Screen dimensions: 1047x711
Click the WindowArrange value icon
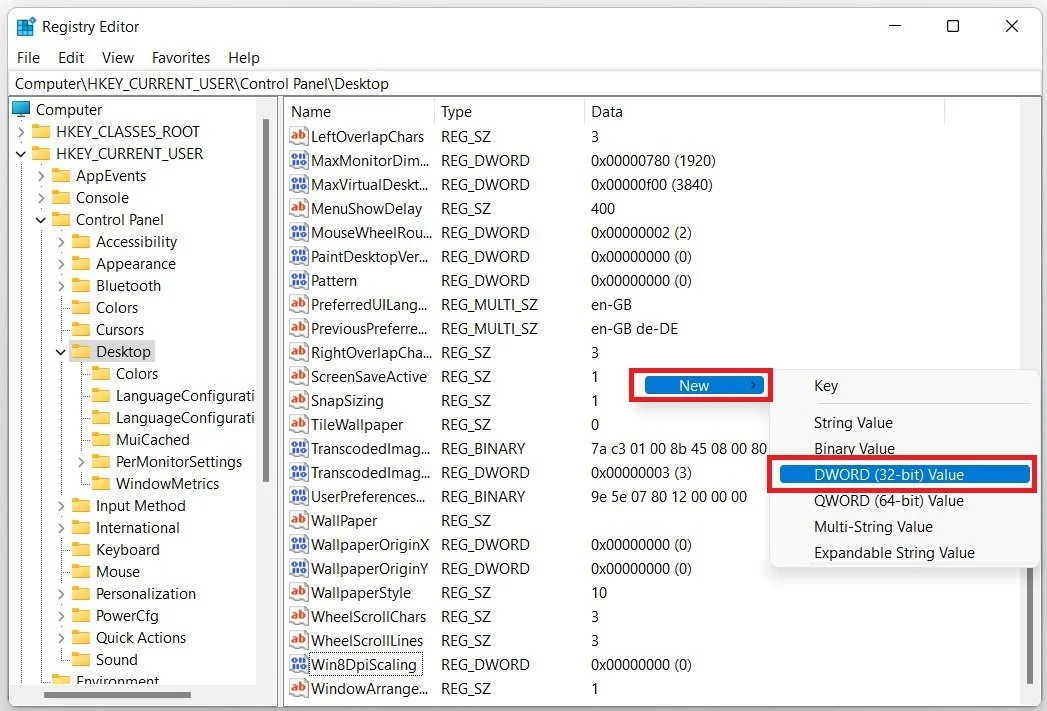(298, 688)
